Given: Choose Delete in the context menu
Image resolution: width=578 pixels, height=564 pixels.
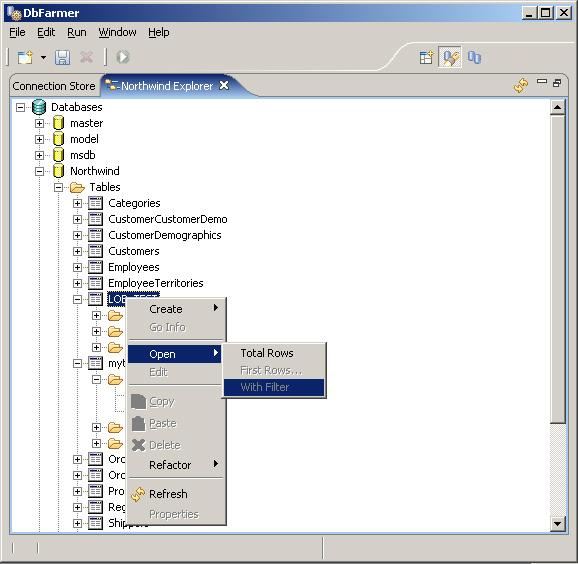Looking at the screenshot, I should (176, 445).
